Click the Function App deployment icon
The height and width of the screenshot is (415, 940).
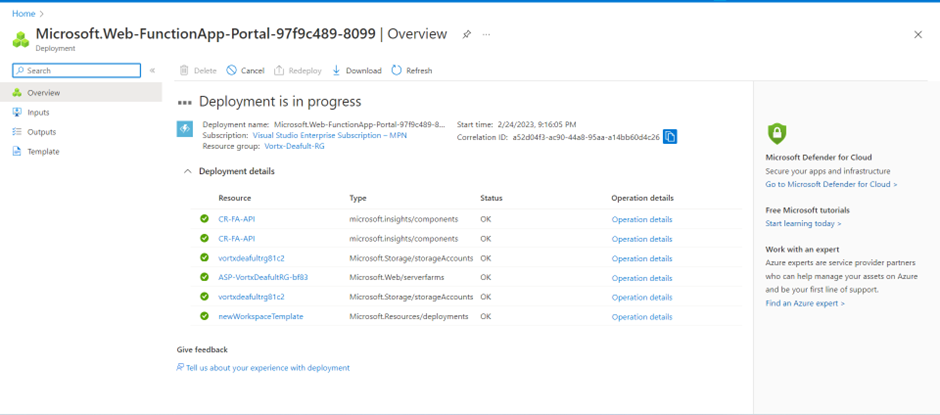point(185,129)
